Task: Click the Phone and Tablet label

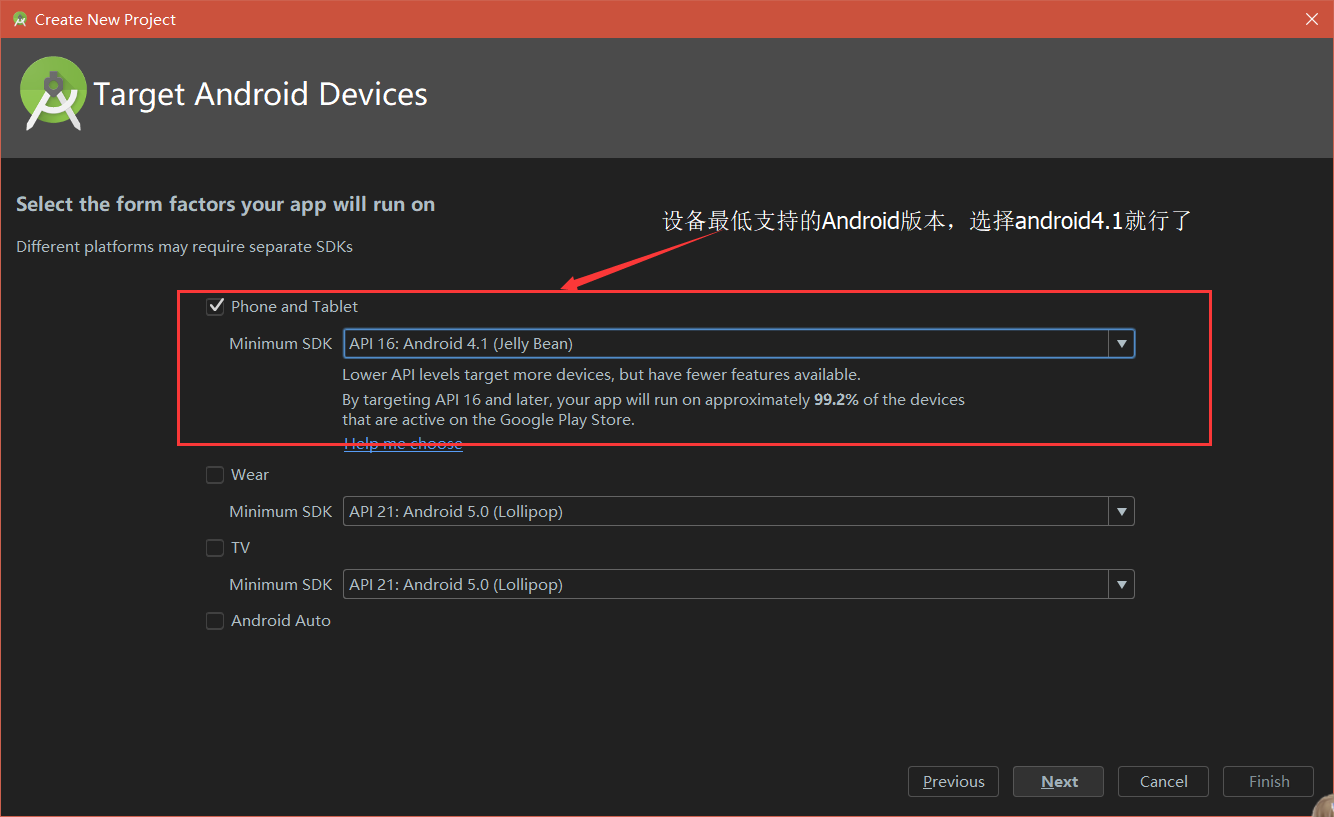Action: tap(294, 306)
